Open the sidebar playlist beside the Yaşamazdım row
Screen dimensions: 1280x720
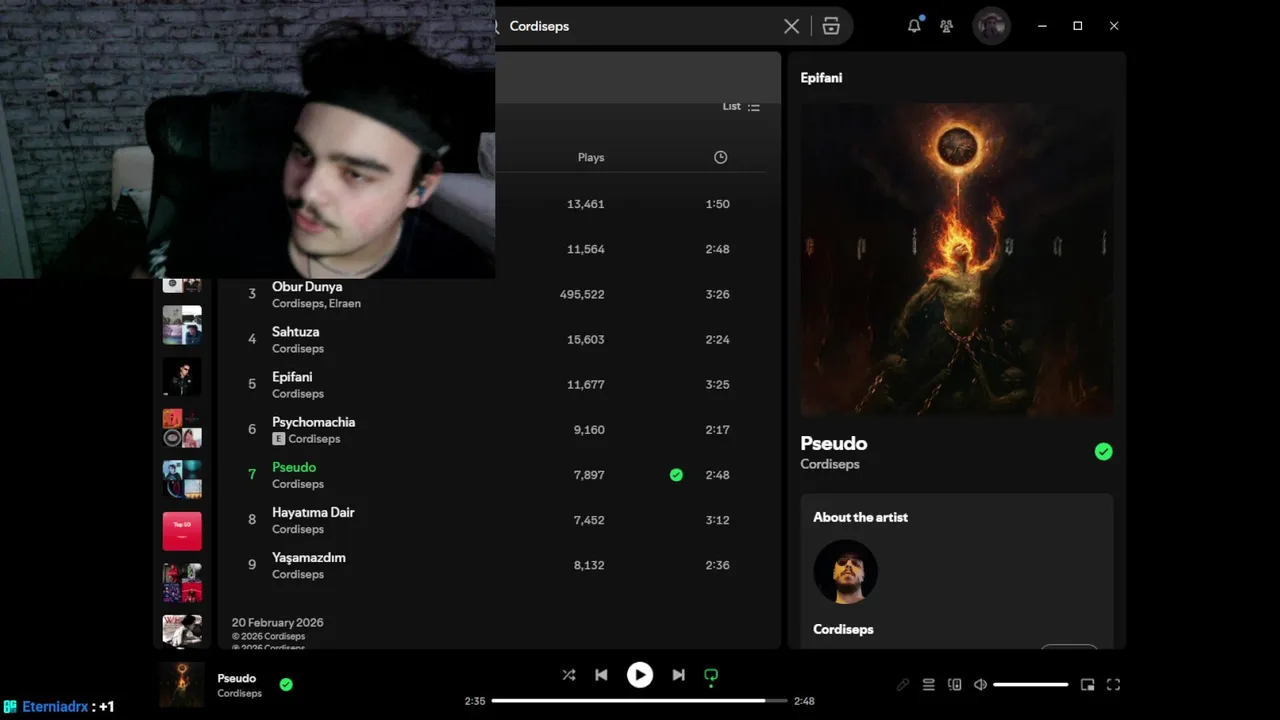pyautogui.click(x=182, y=582)
